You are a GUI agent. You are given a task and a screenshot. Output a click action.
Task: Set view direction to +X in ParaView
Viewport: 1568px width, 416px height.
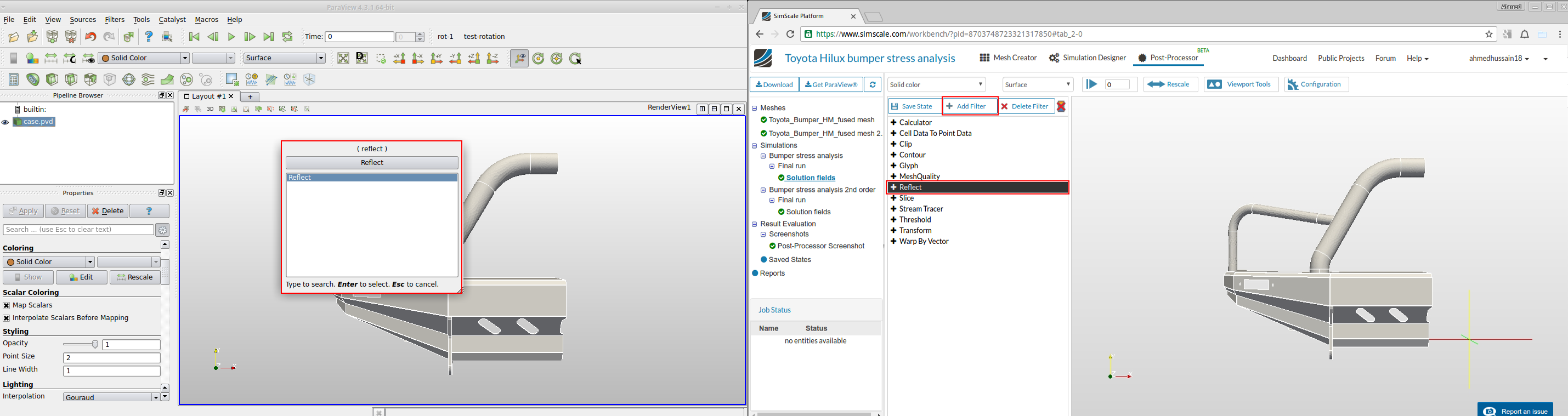pyautogui.click(x=399, y=59)
